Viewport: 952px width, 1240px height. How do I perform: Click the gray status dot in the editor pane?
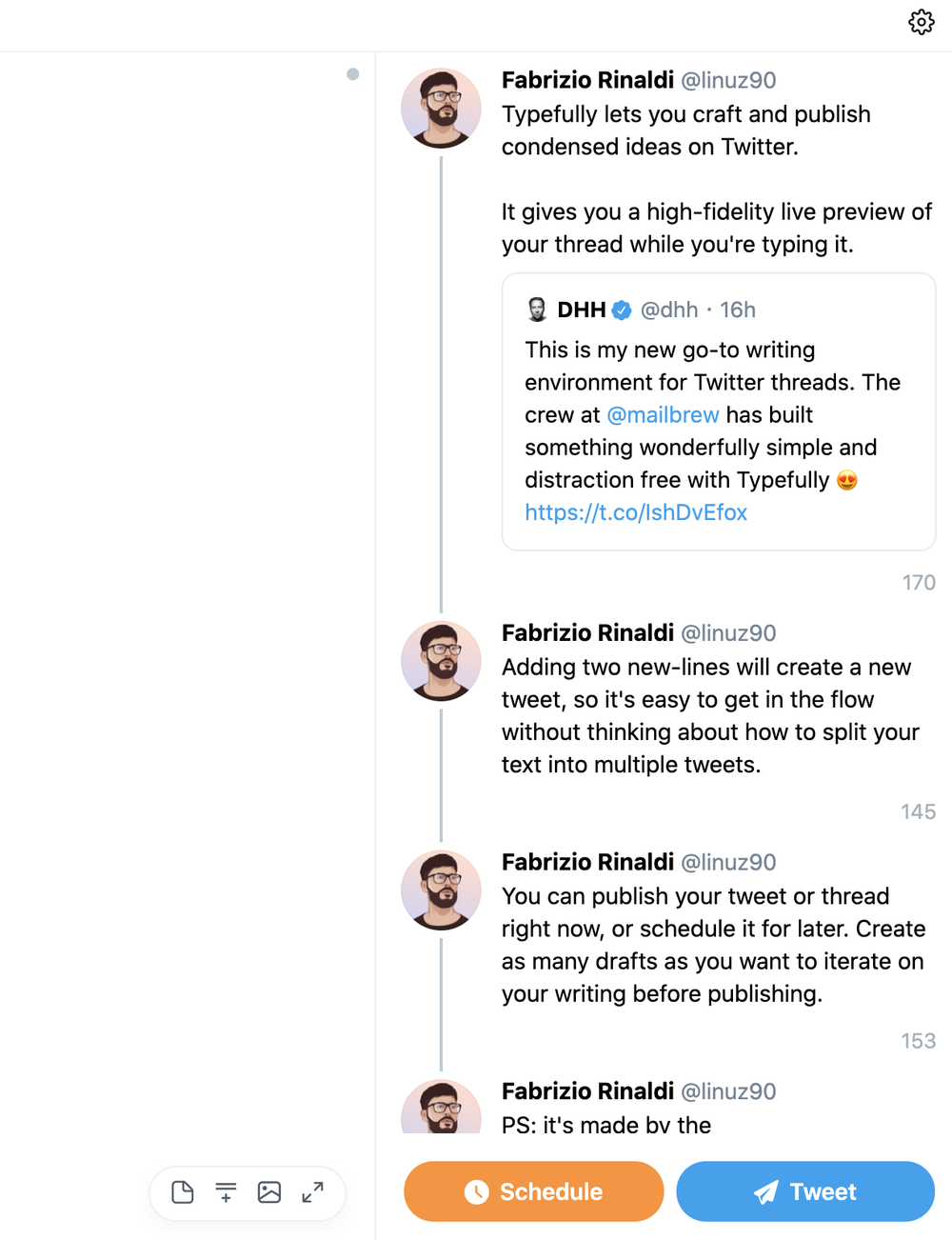353,73
